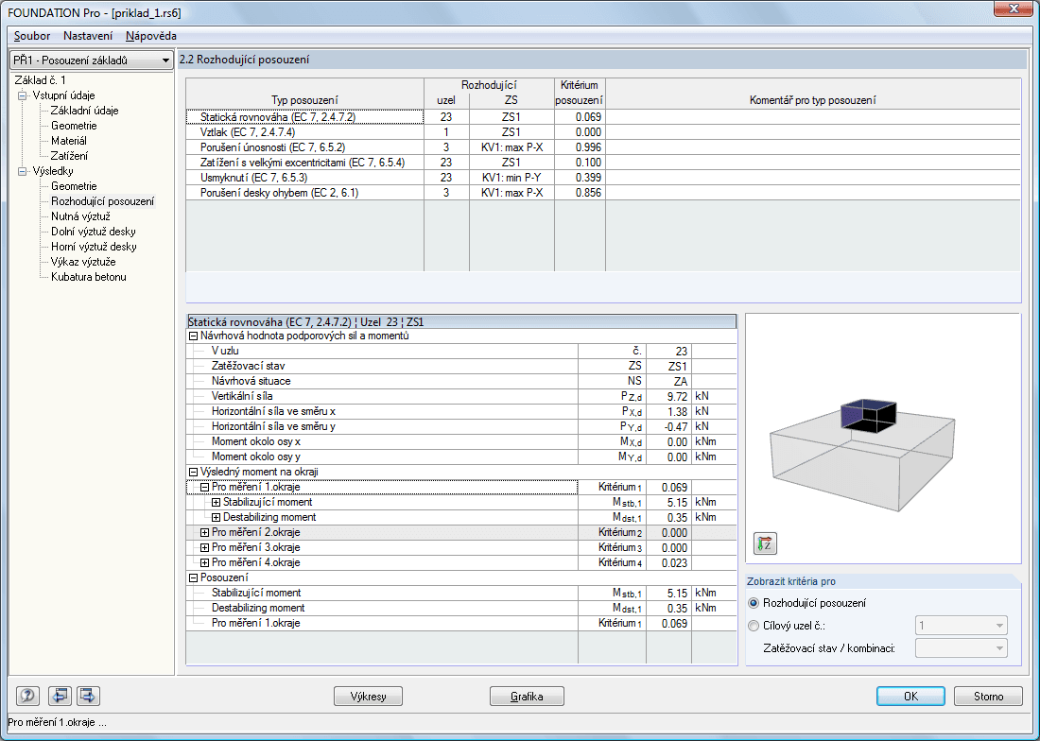Click Horizontální síla ve směru y row

(461, 427)
